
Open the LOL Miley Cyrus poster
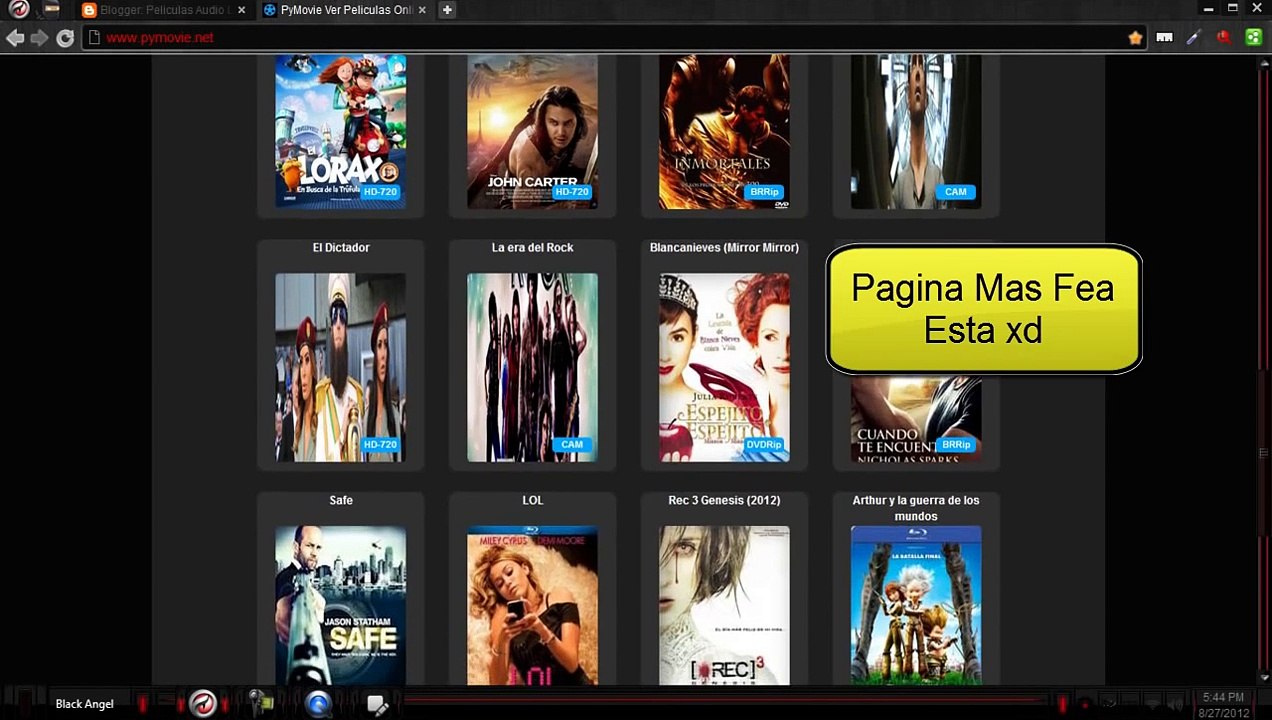pos(532,605)
